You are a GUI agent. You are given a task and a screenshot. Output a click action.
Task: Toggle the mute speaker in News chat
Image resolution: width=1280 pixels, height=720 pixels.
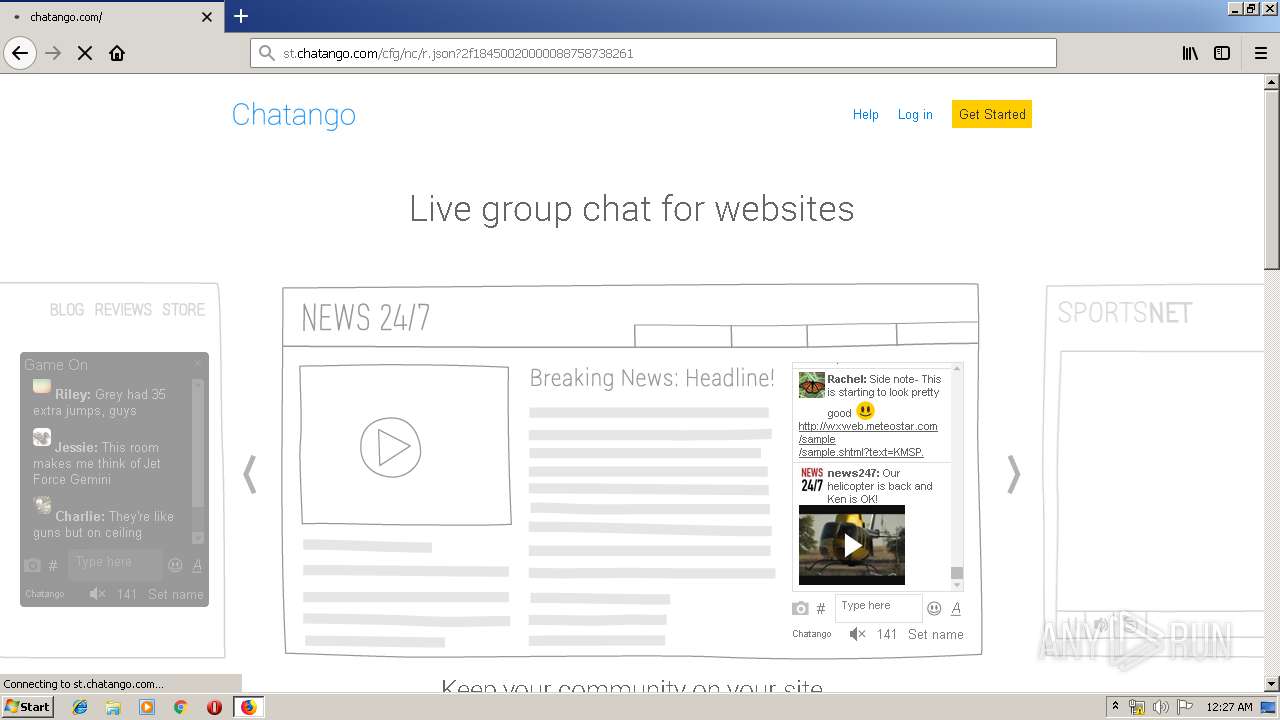(857, 634)
